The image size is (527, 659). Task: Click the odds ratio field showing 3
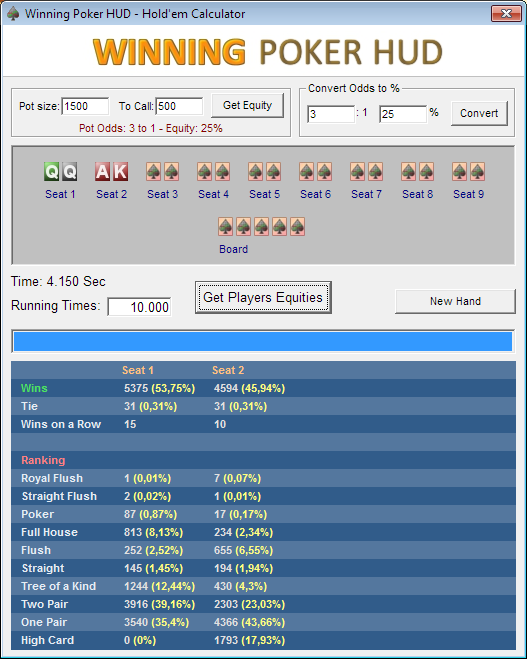331,114
